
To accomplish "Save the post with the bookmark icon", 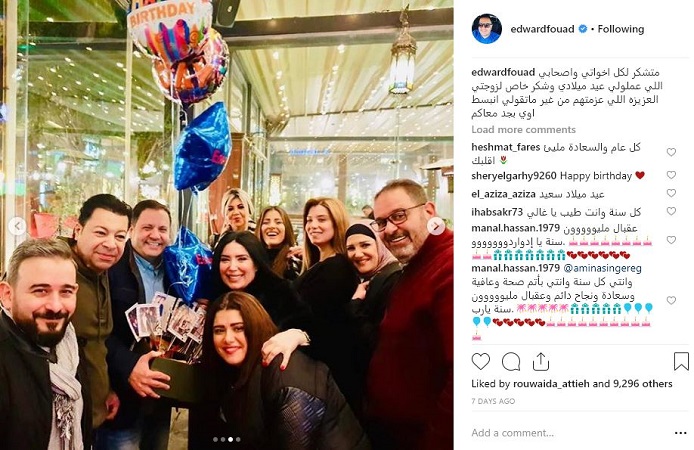I will (681, 361).
